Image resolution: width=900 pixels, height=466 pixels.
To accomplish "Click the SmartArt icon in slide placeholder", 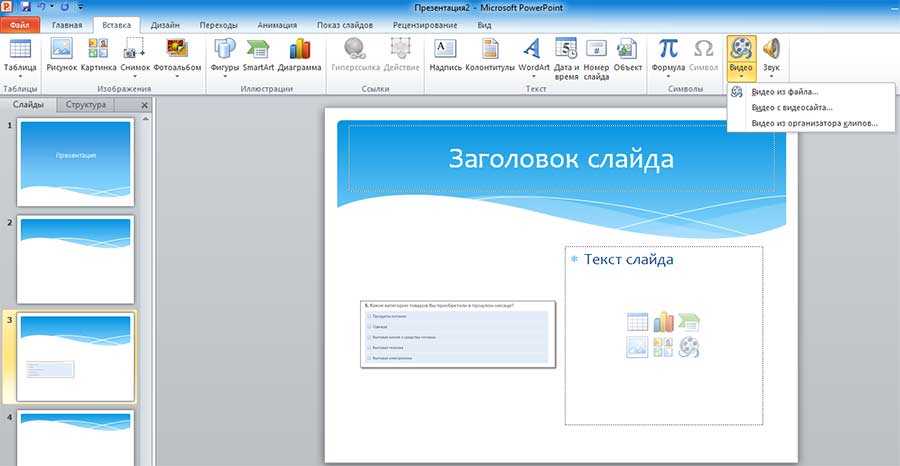I will point(689,322).
